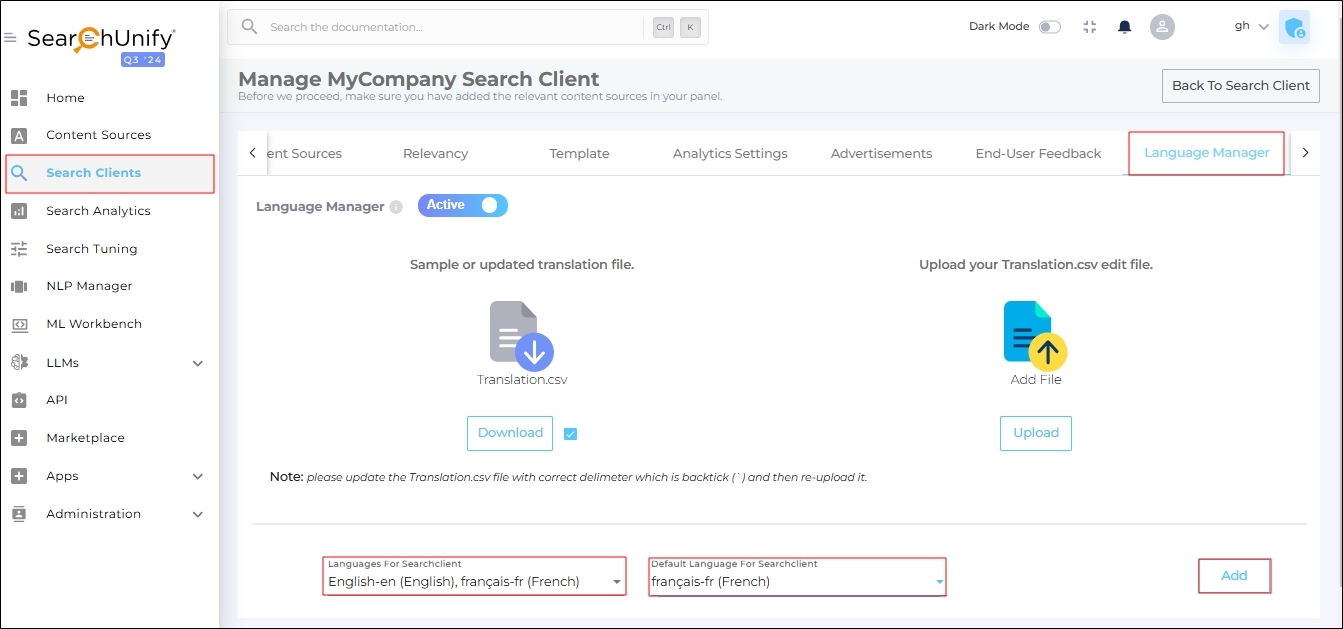Click the Back To Search Client button

point(1240,86)
